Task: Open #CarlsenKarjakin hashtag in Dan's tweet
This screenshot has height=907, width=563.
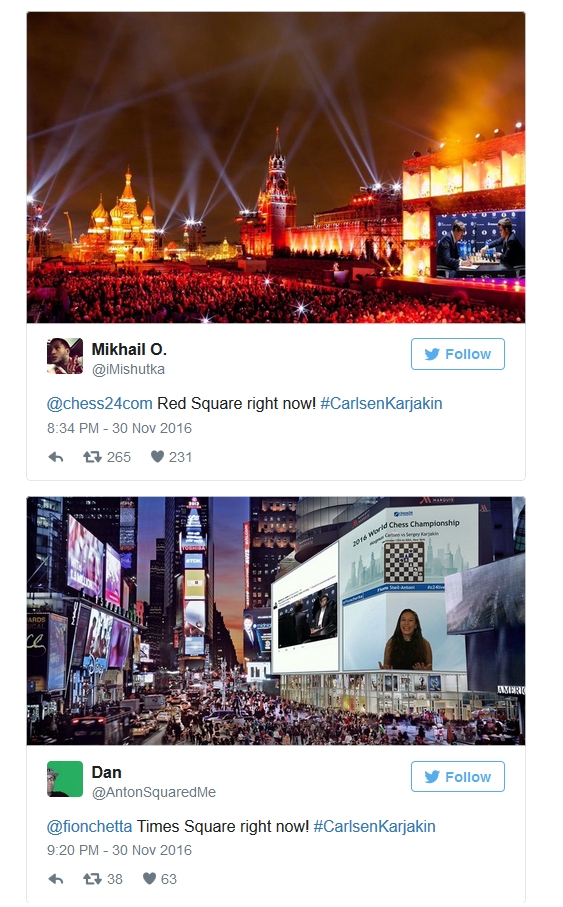Action: [374, 827]
